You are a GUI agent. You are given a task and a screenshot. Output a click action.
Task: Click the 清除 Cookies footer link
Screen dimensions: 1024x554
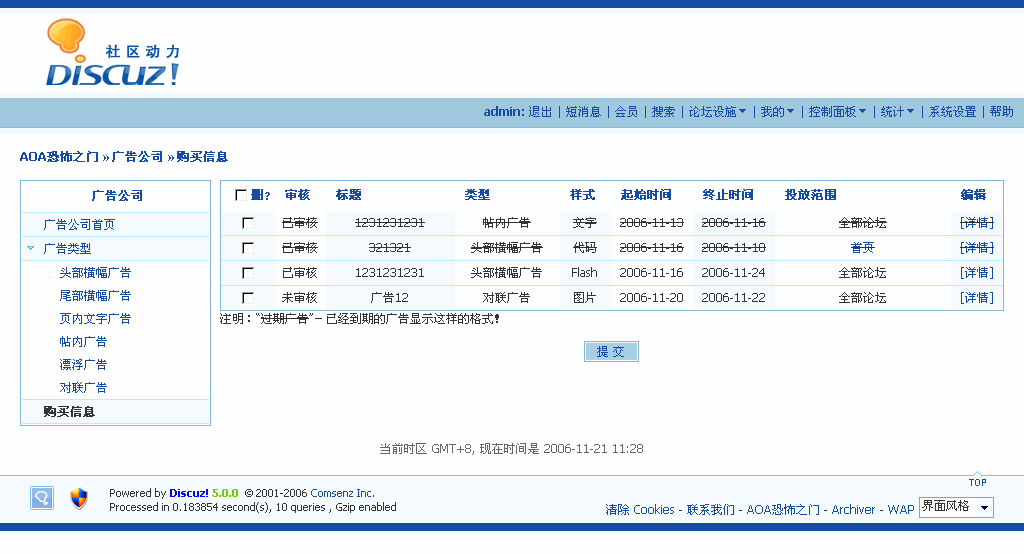(x=640, y=510)
